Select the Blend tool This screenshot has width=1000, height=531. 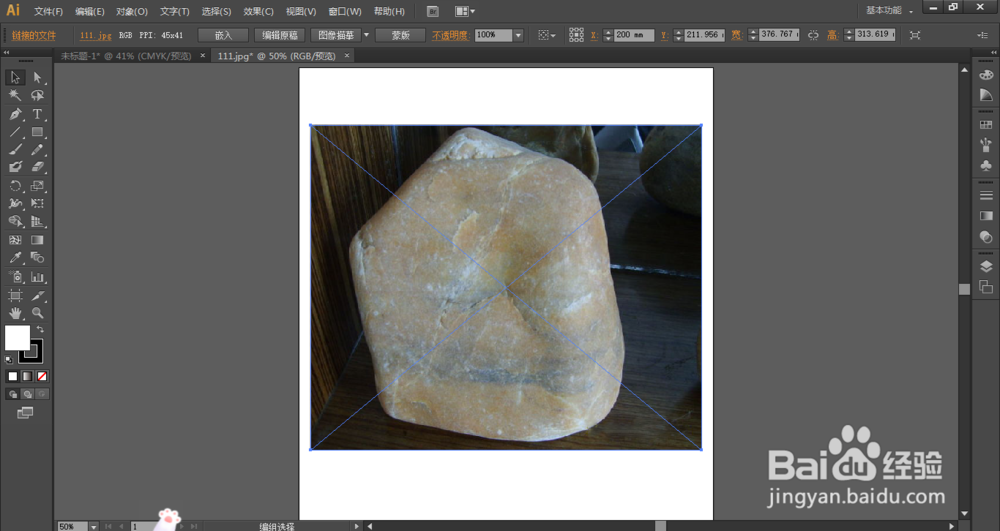[x=38, y=258]
